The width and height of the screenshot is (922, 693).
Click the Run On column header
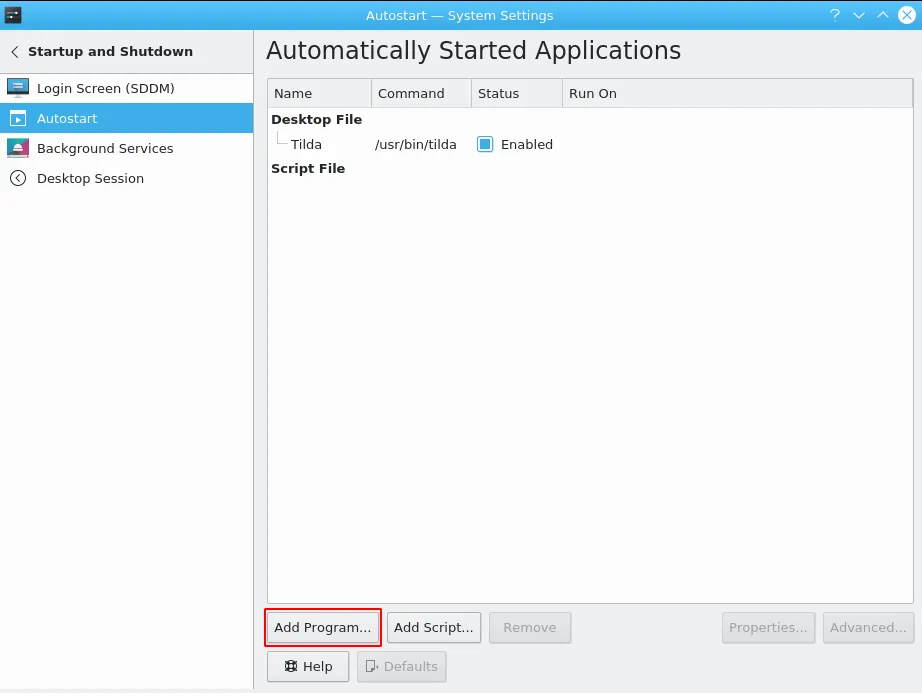(736, 93)
